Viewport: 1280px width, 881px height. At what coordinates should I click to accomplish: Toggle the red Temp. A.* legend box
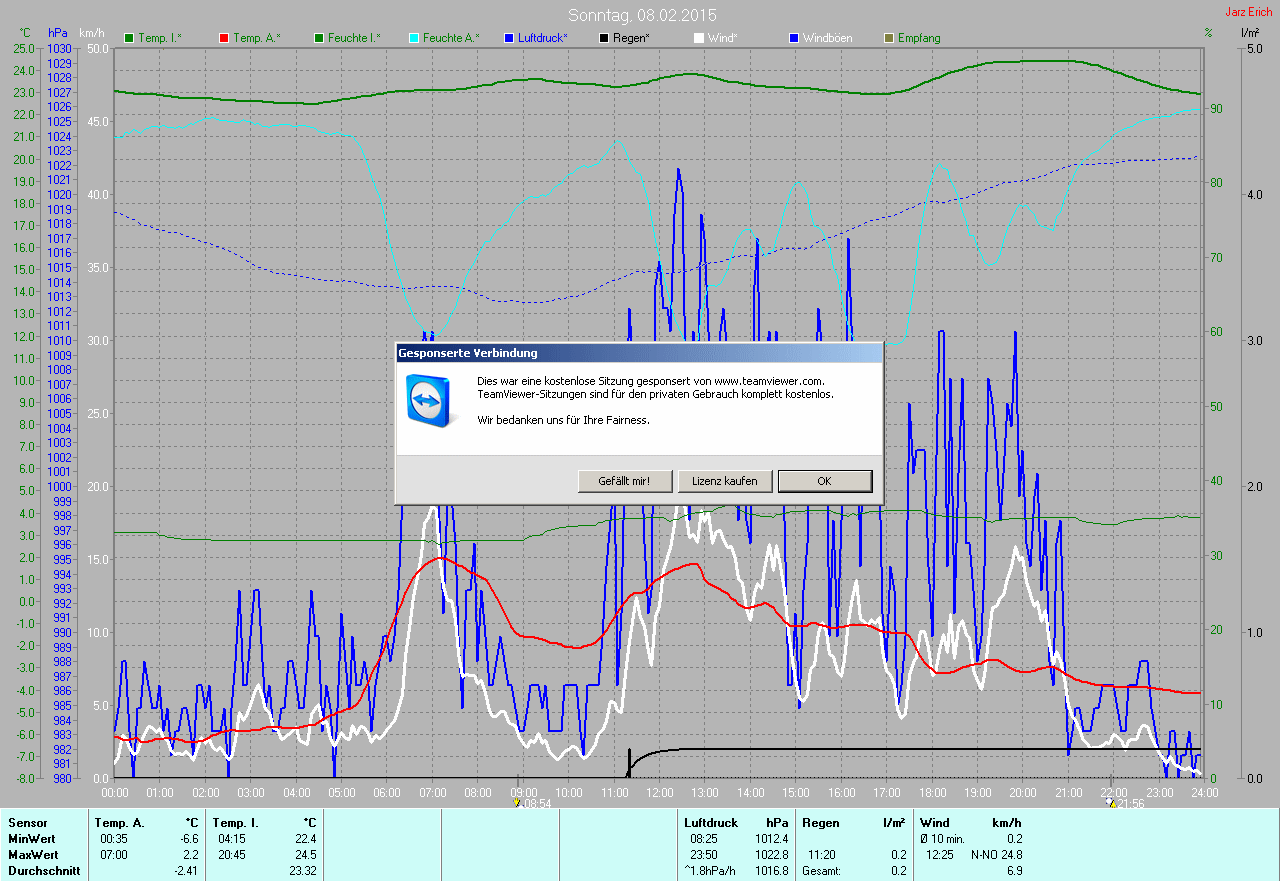pyautogui.click(x=224, y=38)
